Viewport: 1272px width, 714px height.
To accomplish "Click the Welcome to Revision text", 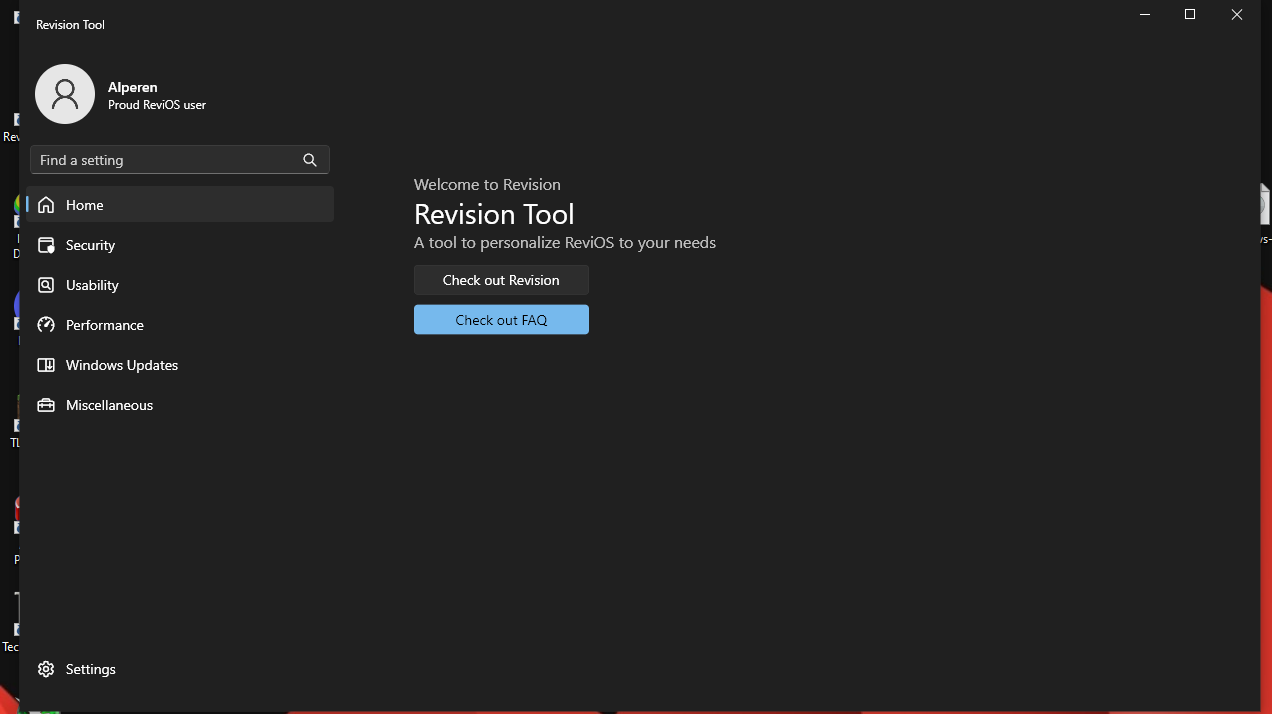I will 487,184.
